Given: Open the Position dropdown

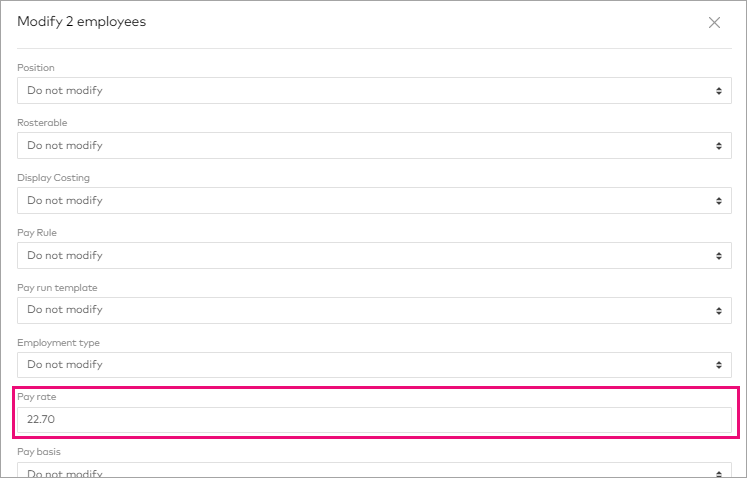Looking at the screenshot, I should [x=373, y=91].
